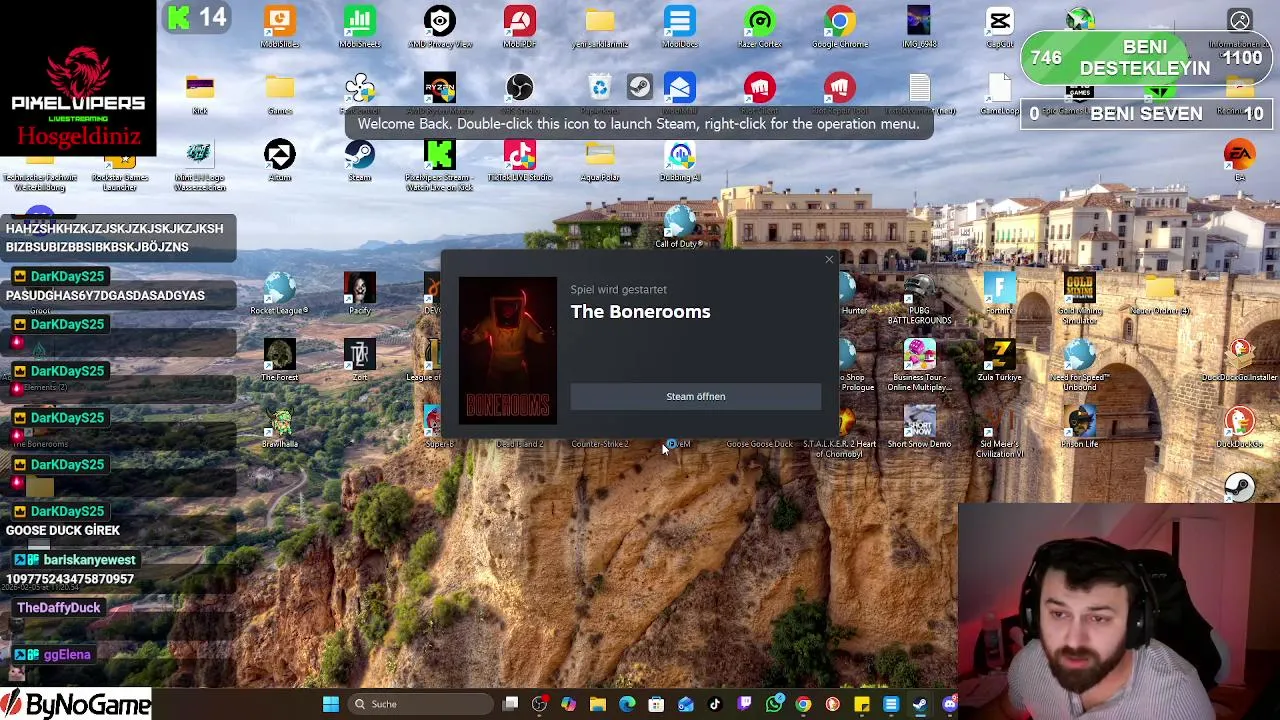Select the Zula Türkiye shortcut
The width and height of the screenshot is (1280, 720).
pyautogui.click(x=999, y=361)
